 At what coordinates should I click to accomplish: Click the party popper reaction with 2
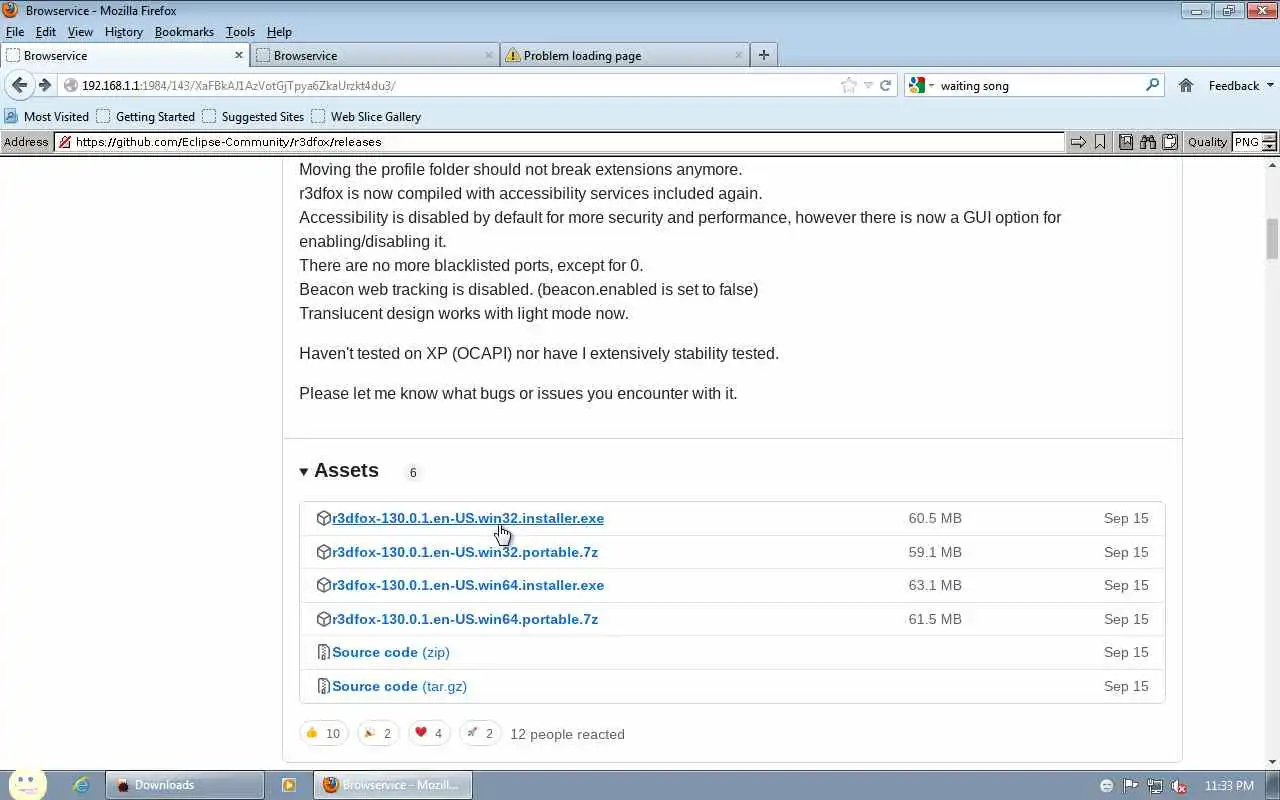(378, 733)
